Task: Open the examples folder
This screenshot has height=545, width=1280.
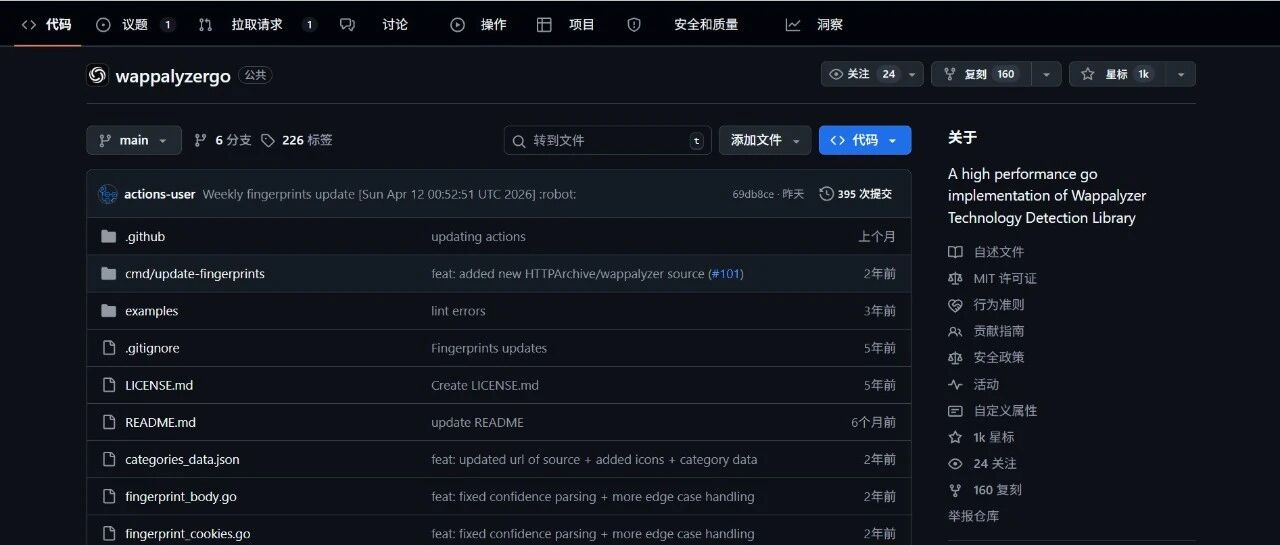Action: point(152,311)
